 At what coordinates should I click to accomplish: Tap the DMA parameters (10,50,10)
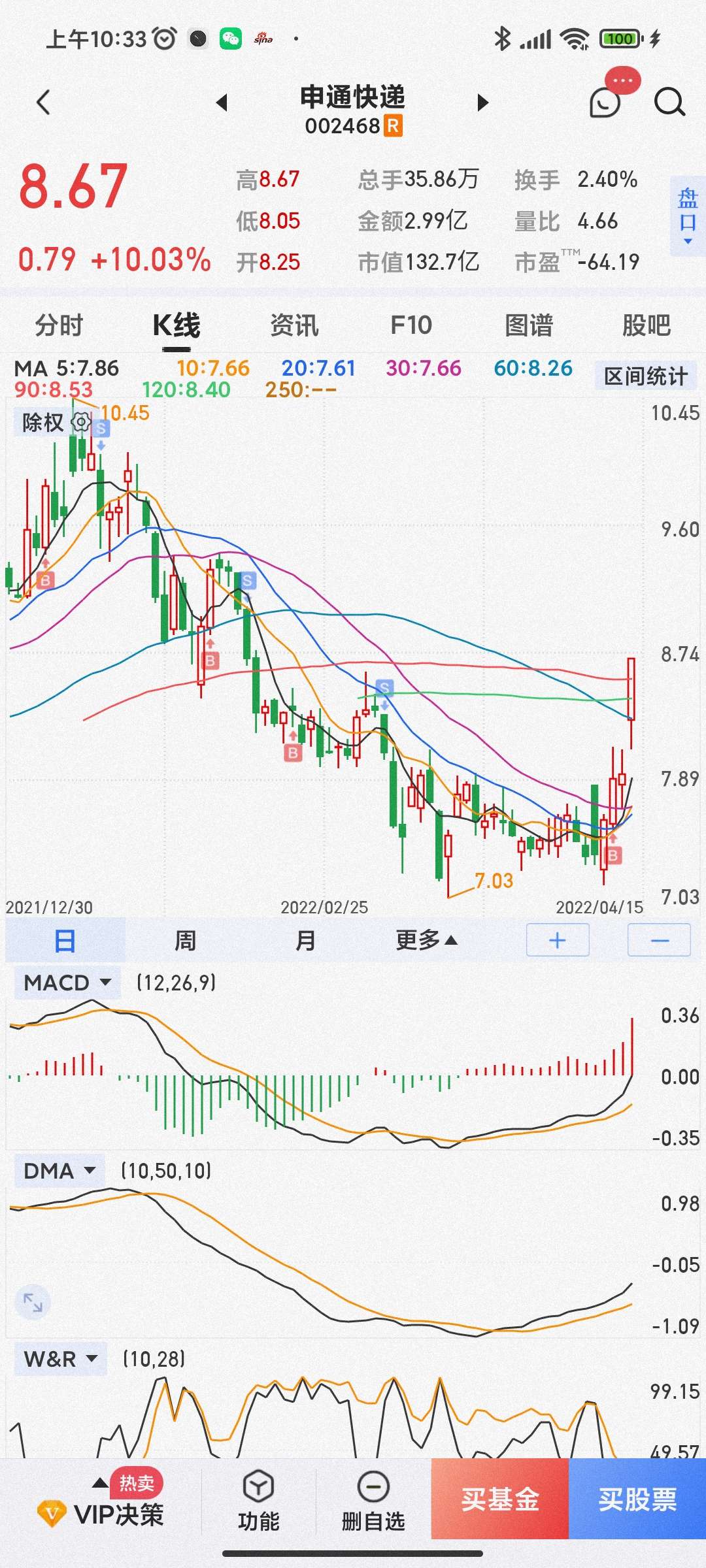click(x=166, y=1171)
